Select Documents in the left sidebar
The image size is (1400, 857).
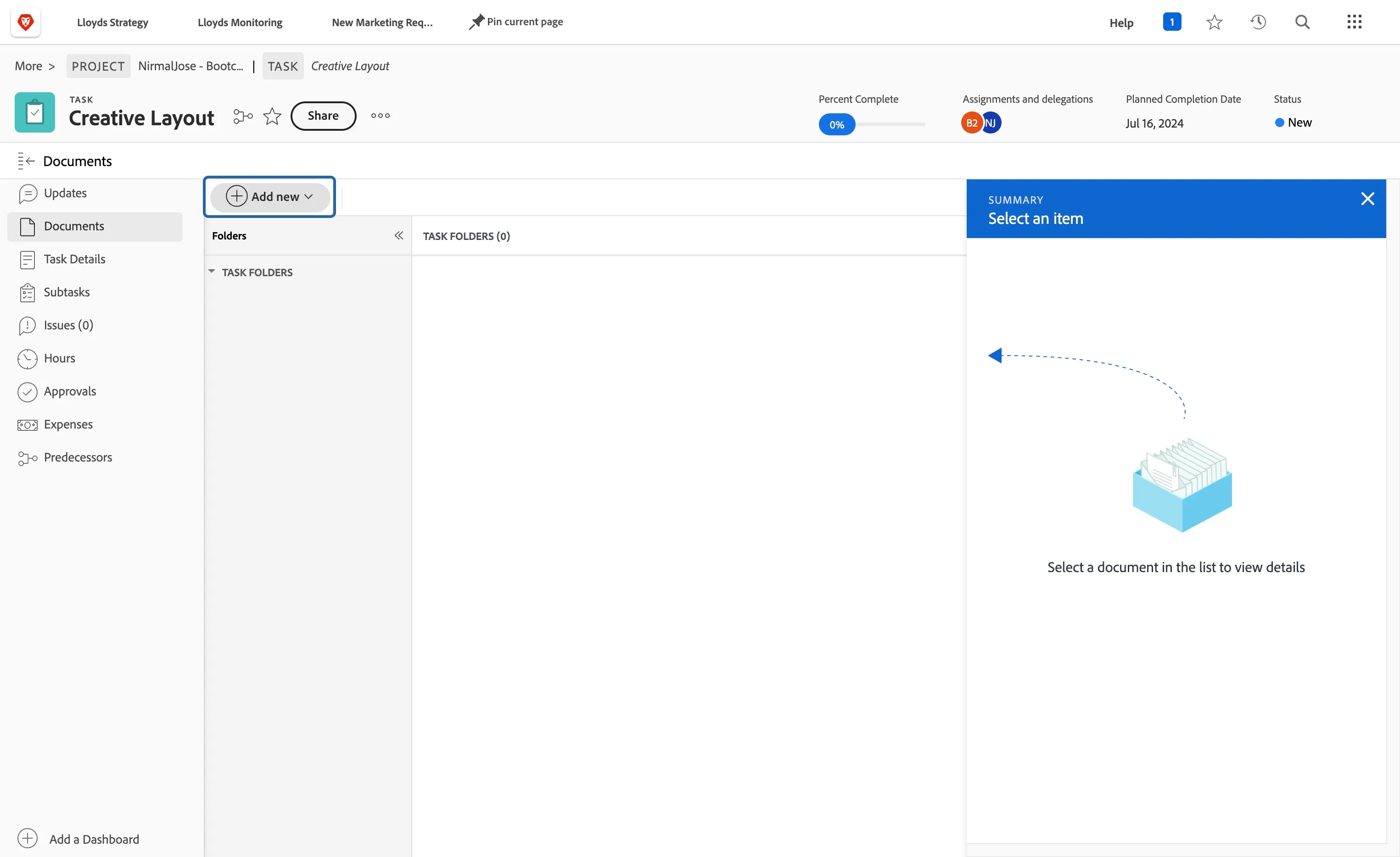point(95,227)
